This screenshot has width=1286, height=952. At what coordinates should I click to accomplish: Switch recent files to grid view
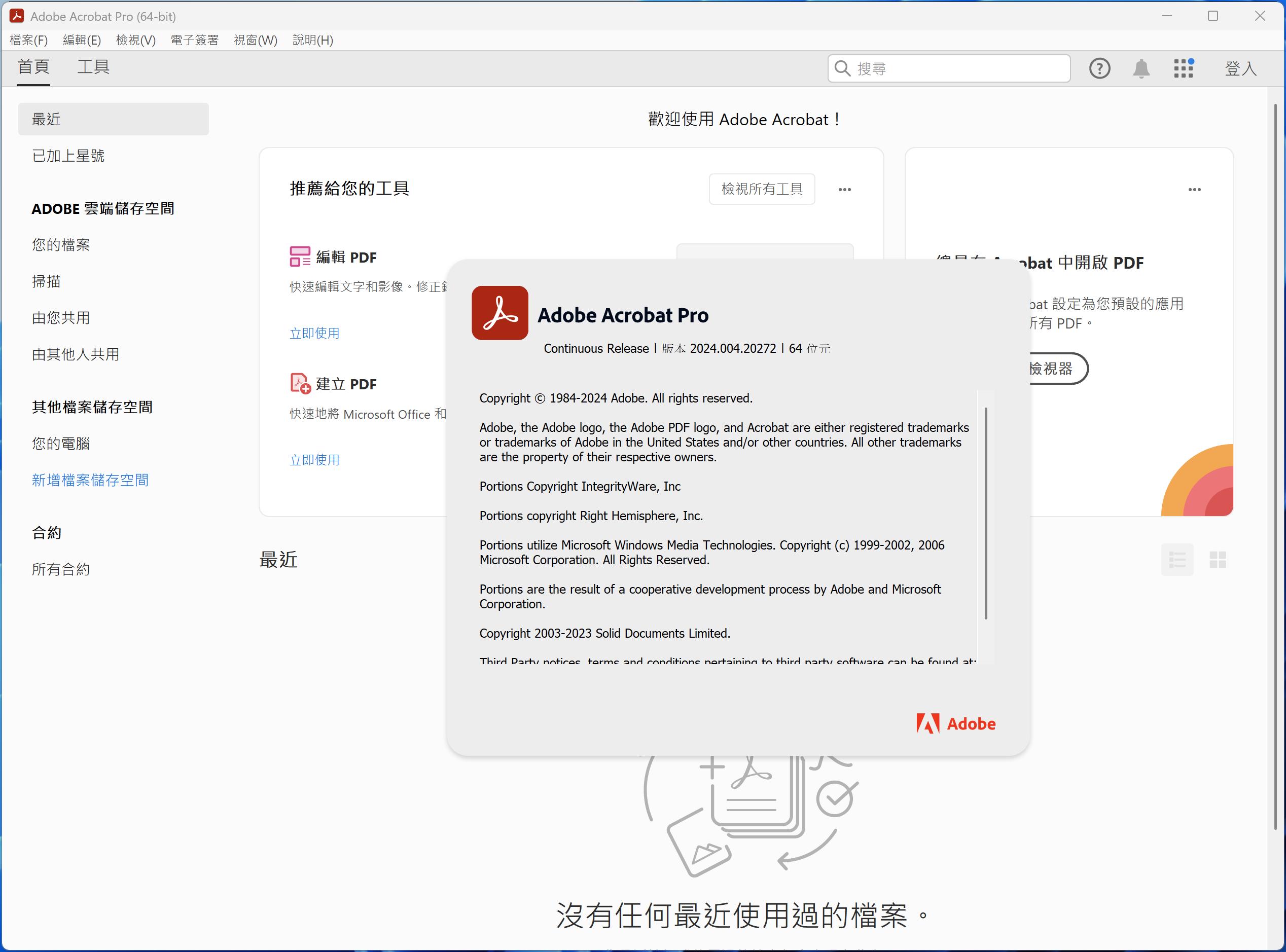1218,559
